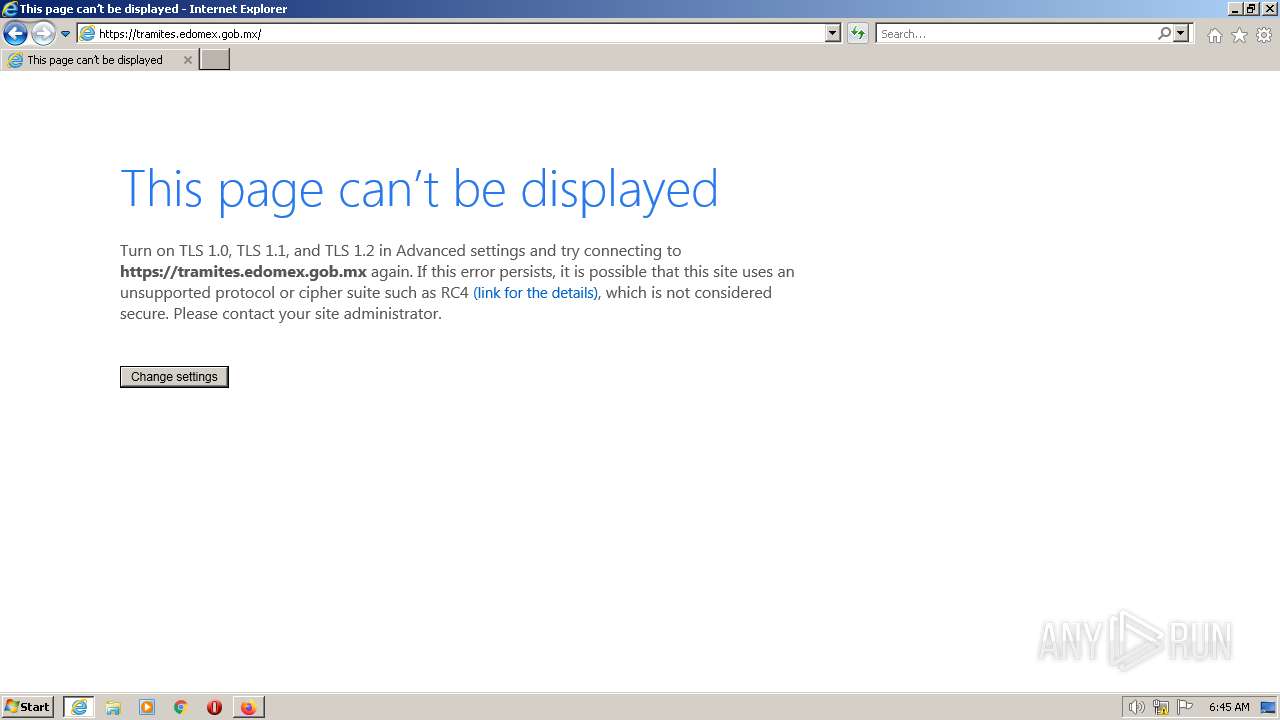Screen dimensions: 1280x720
Task: Go back with the Back arrow button
Action: pyautogui.click(x=15, y=33)
